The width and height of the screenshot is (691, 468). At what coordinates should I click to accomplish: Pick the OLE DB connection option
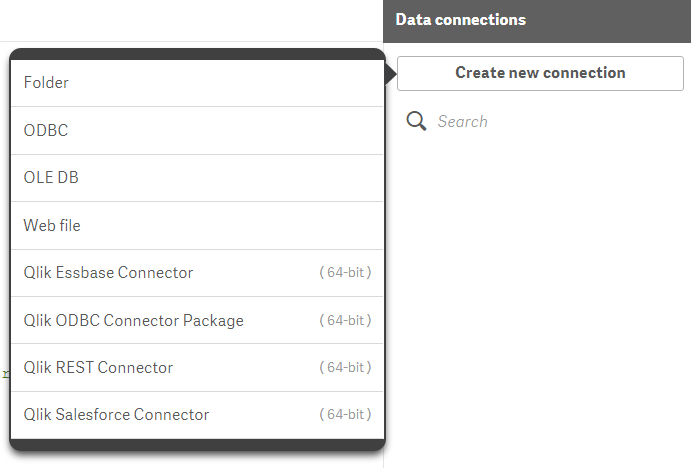197,178
